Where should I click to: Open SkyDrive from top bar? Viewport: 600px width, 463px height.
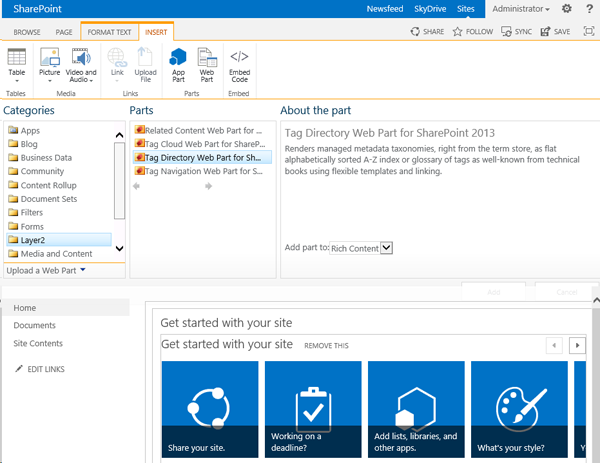click(x=430, y=9)
